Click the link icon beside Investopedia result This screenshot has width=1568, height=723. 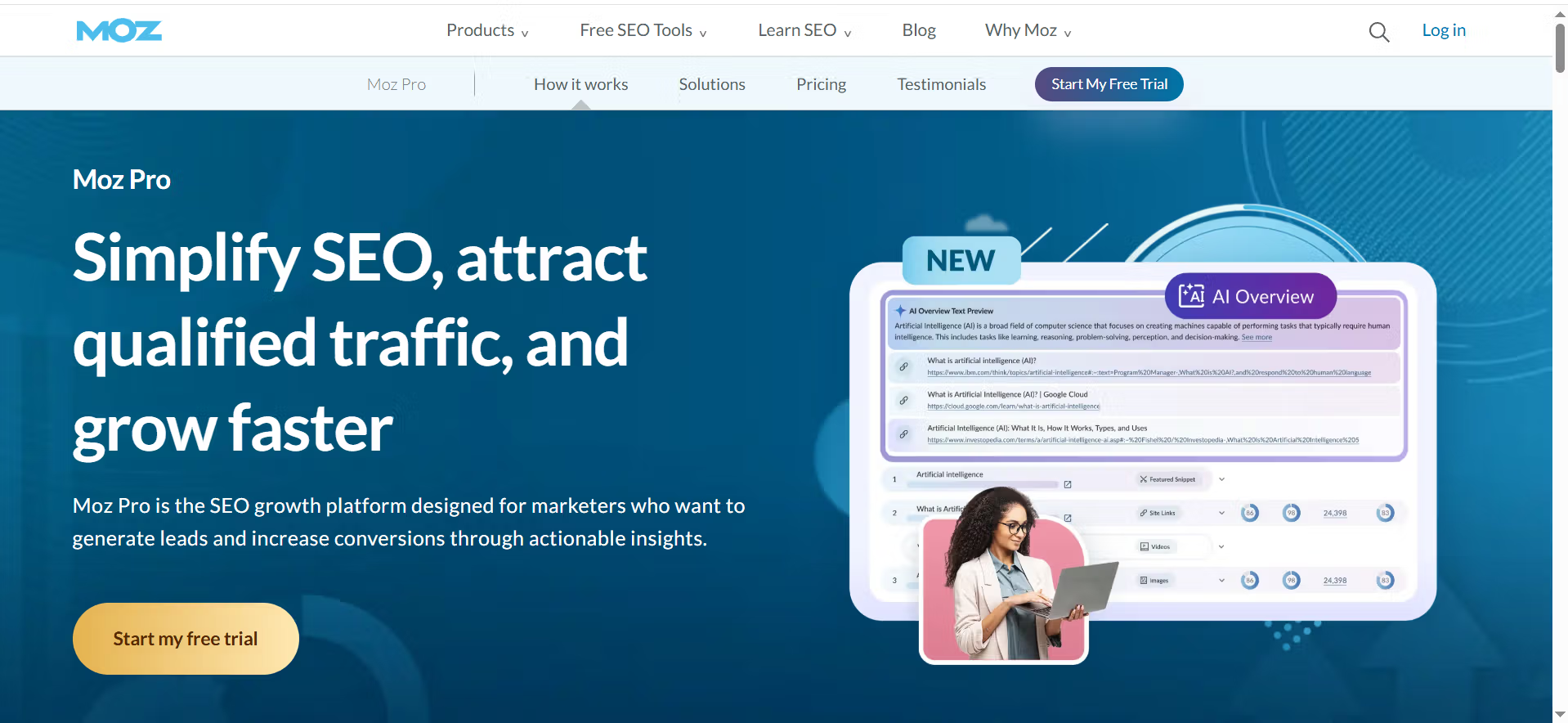click(x=903, y=434)
